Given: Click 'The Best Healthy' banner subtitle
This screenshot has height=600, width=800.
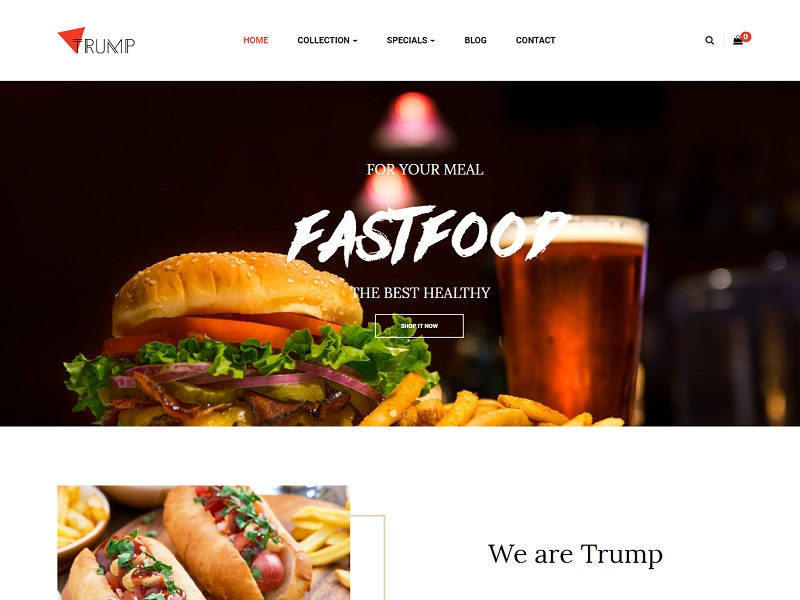Looking at the screenshot, I should click(x=421, y=292).
